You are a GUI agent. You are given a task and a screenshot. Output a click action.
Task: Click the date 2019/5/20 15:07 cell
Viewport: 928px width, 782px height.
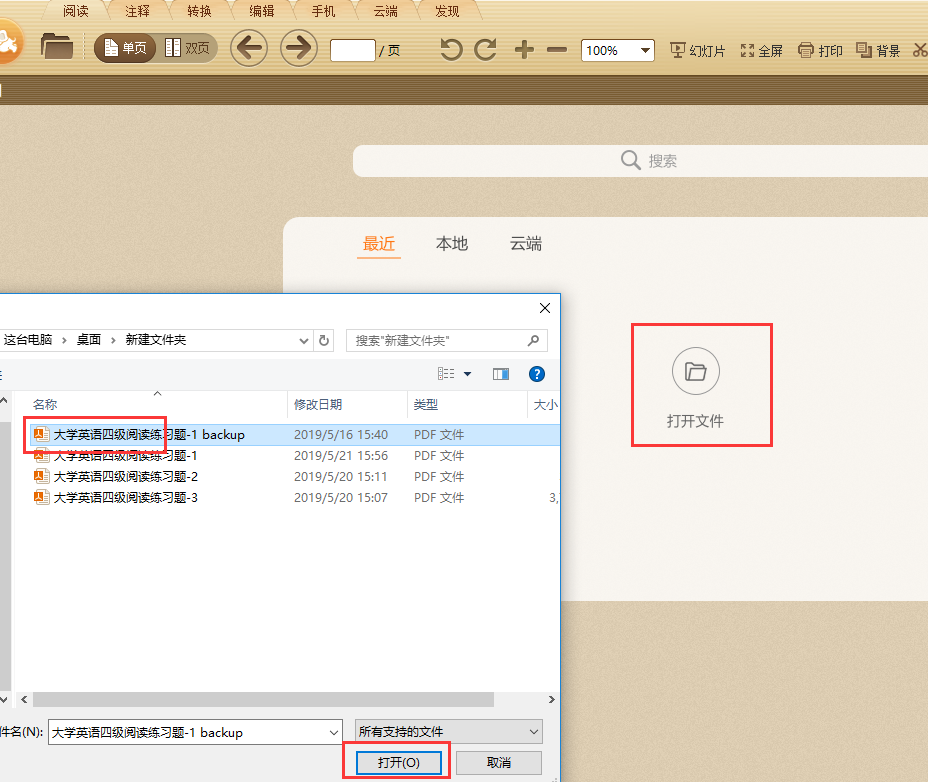[341, 497]
